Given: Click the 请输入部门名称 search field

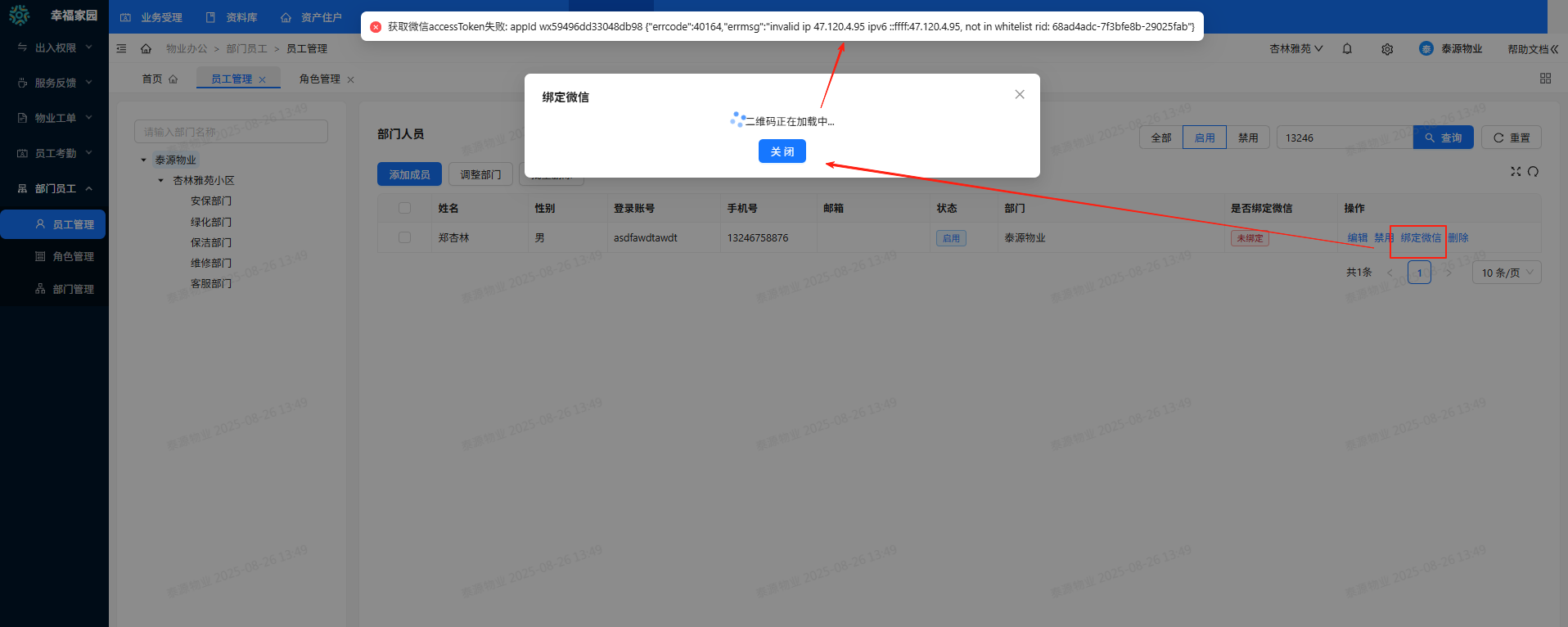Looking at the screenshot, I should [231, 132].
